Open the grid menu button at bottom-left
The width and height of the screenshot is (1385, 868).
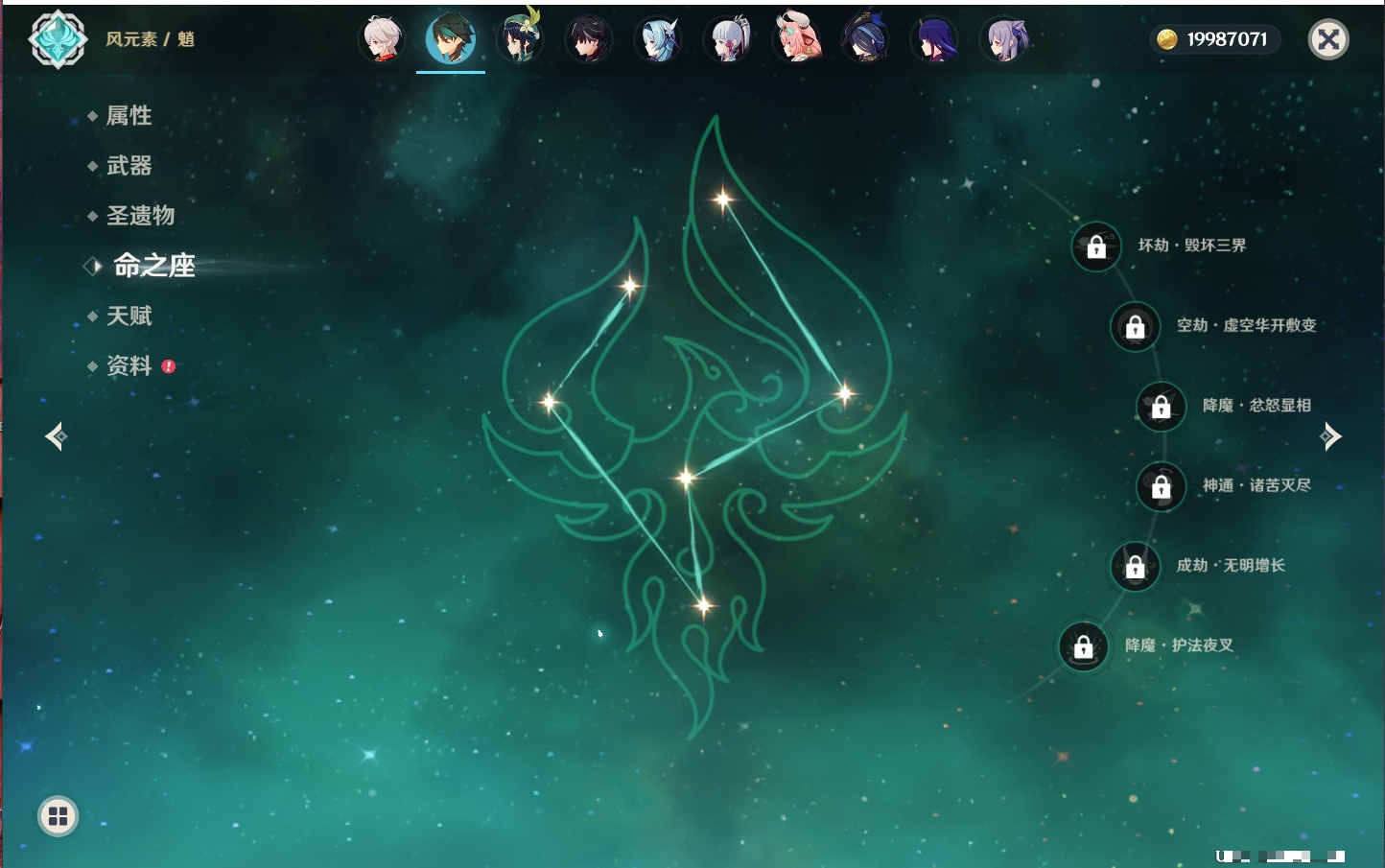tap(58, 816)
